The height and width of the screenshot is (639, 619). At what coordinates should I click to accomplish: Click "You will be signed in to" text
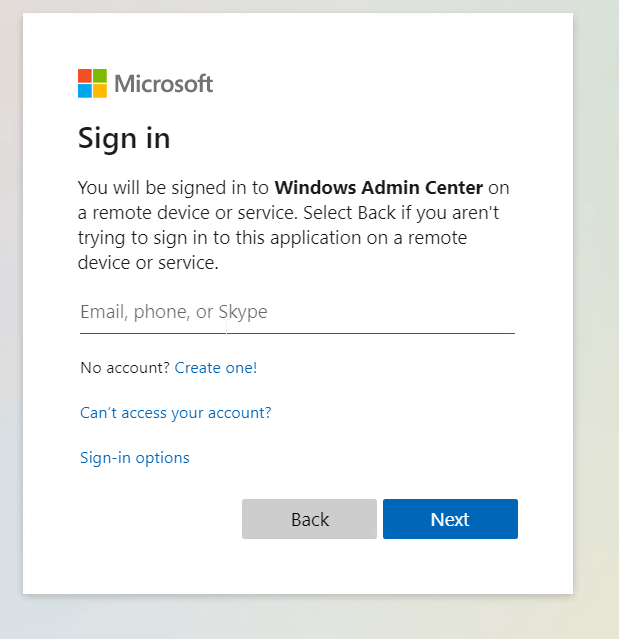[174, 188]
